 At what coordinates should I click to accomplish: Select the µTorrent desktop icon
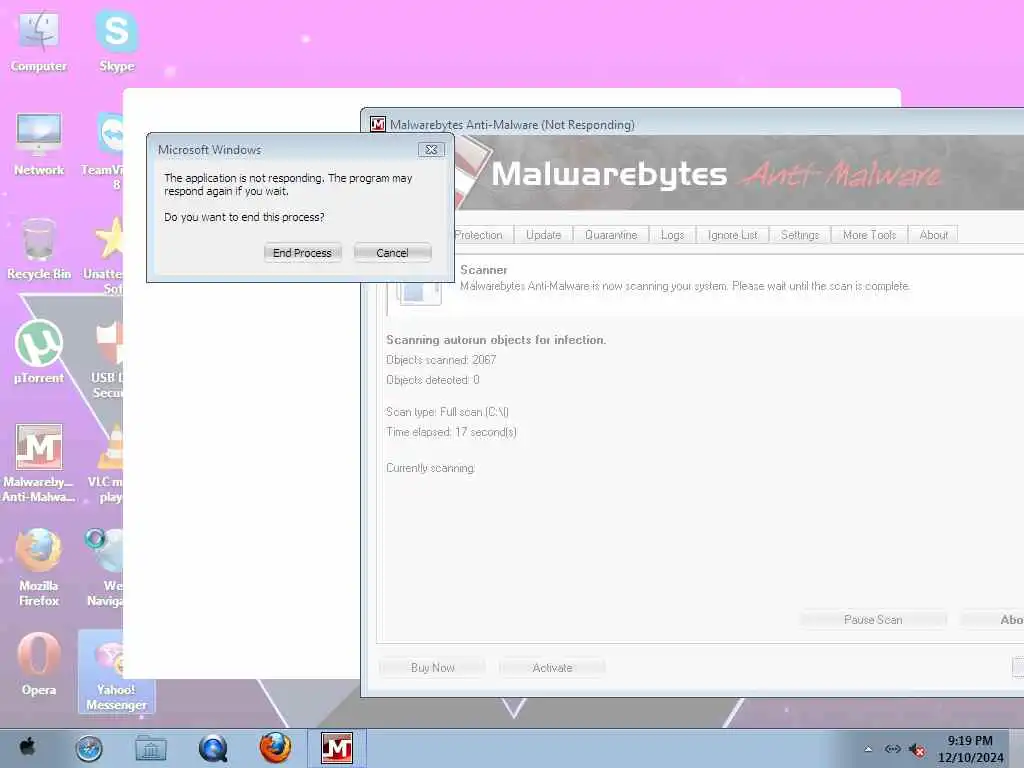point(39,352)
